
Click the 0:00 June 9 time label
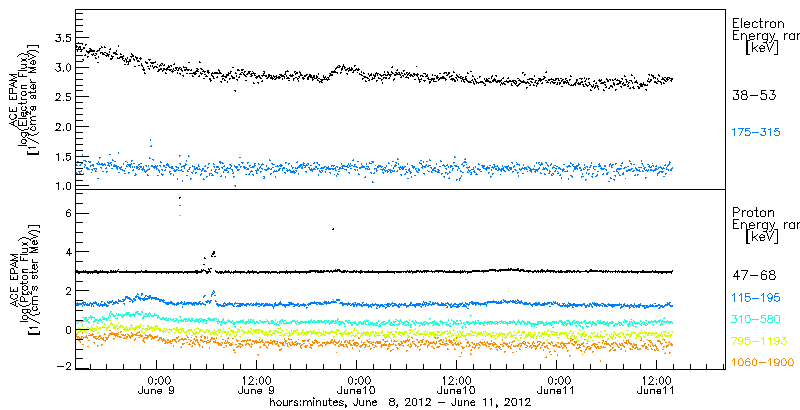(158, 385)
